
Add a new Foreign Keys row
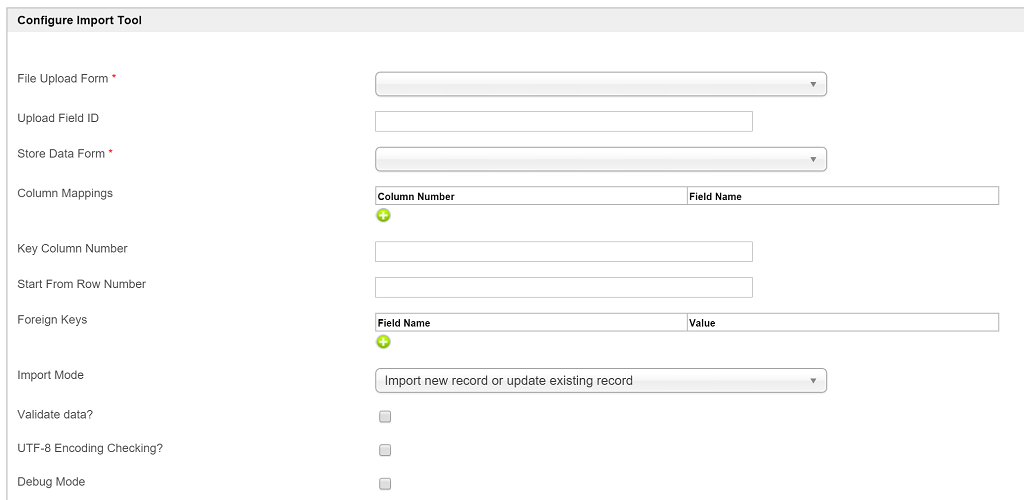pyautogui.click(x=383, y=342)
